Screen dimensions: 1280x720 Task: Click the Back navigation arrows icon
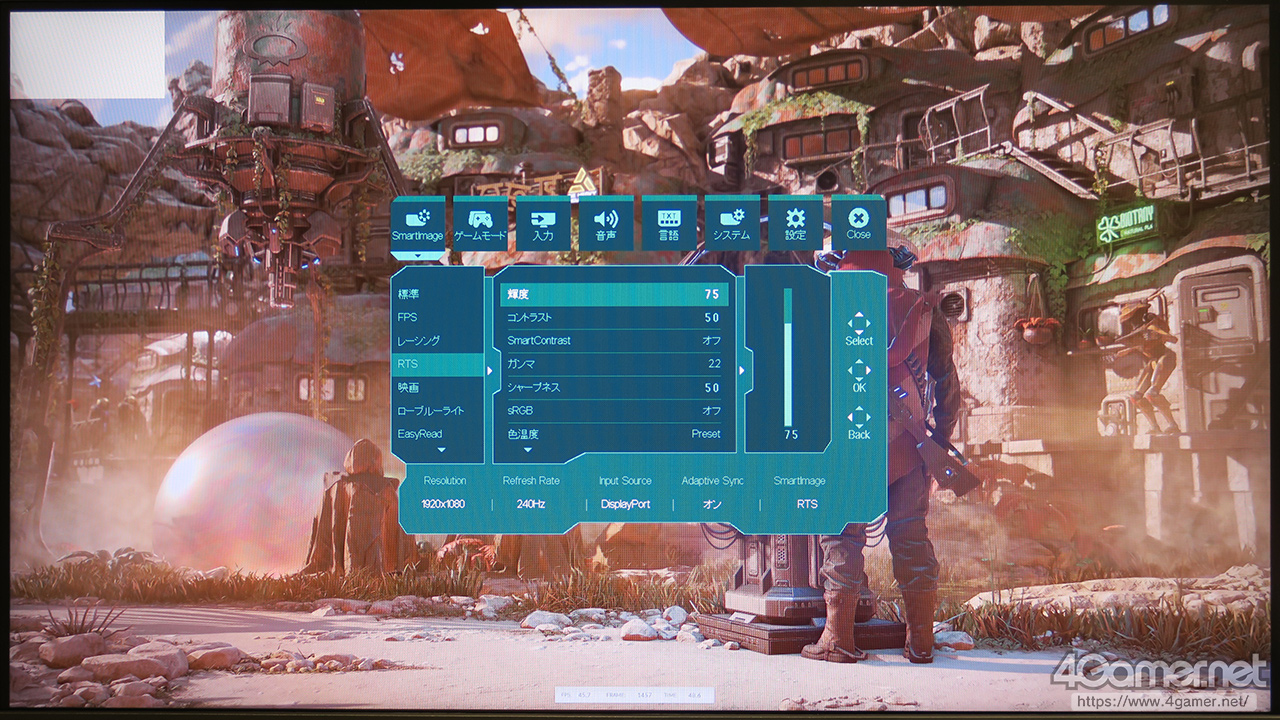[859, 416]
